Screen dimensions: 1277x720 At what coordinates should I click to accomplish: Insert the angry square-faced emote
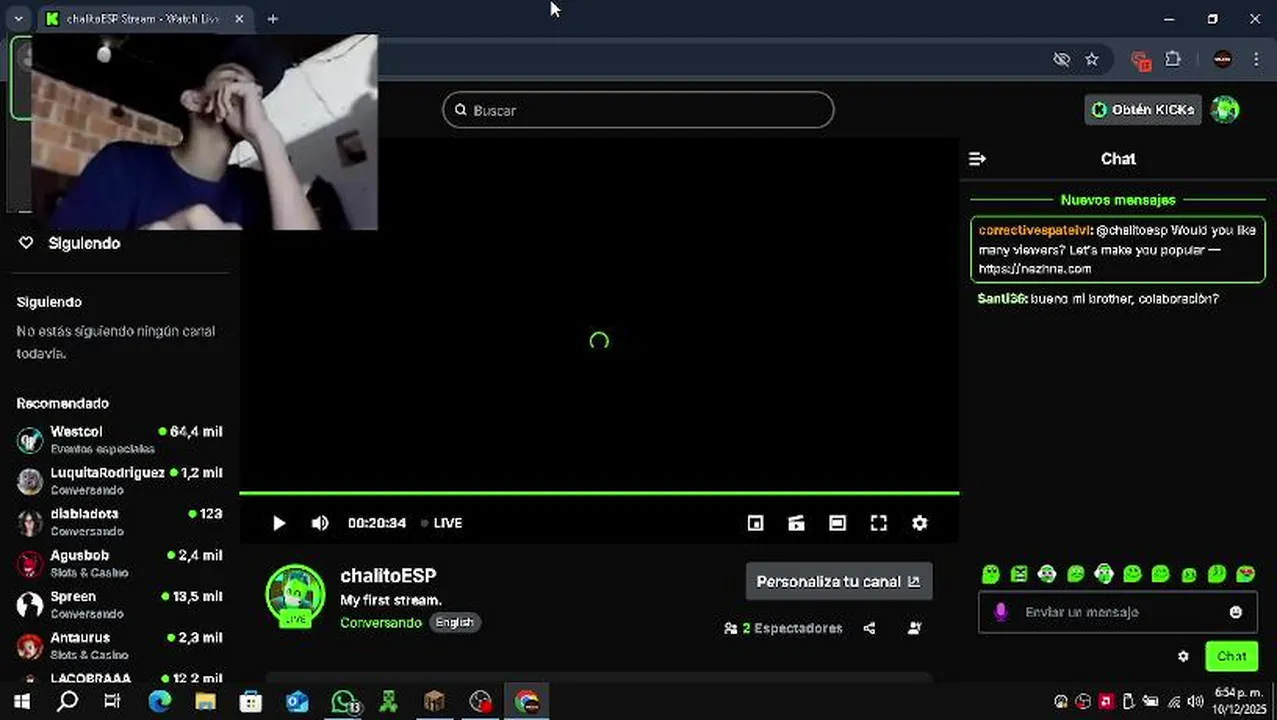[x=1019, y=574]
